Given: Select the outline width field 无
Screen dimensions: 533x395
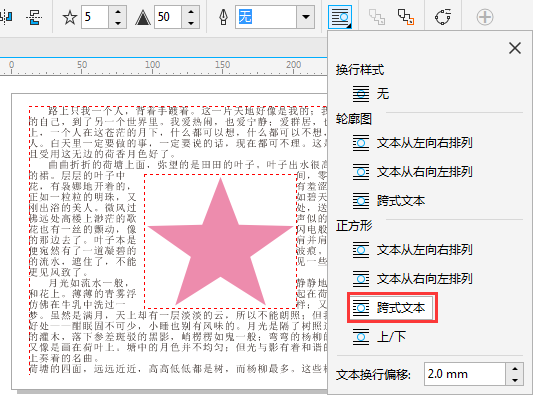Looking at the screenshot, I should click(266, 17).
